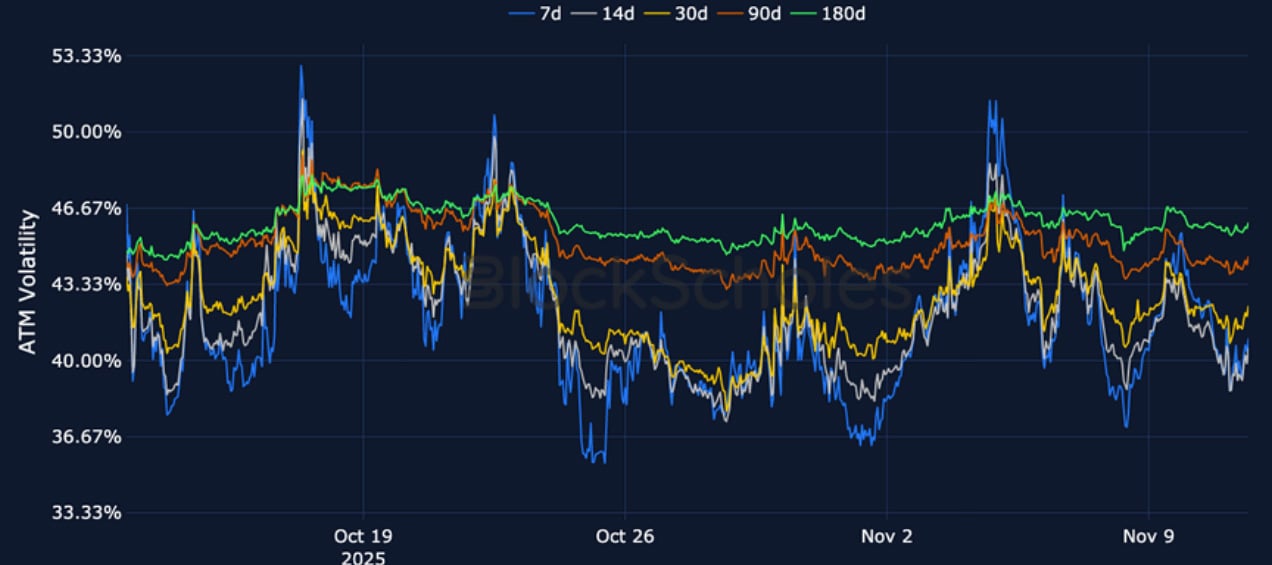
Task: Click the 40.00% y-axis tick label
Action: [x=86, y=360]
